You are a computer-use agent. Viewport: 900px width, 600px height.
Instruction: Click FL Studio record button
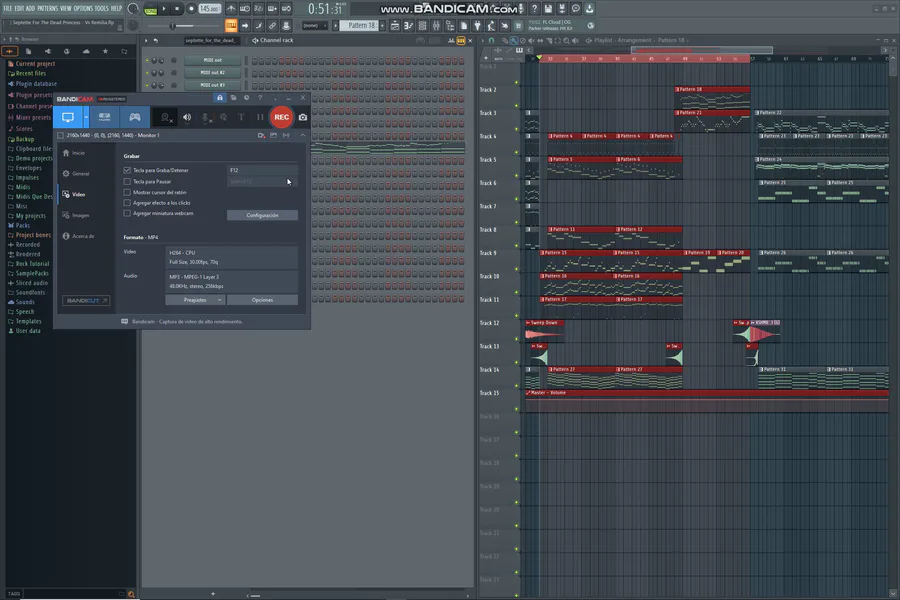coord(191,9)
